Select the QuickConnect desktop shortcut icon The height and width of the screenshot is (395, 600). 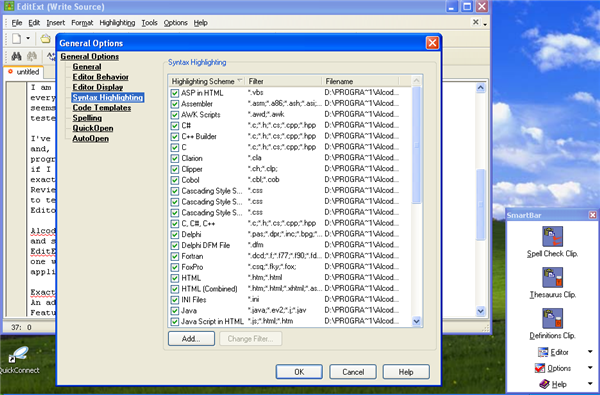pos(18,354)
